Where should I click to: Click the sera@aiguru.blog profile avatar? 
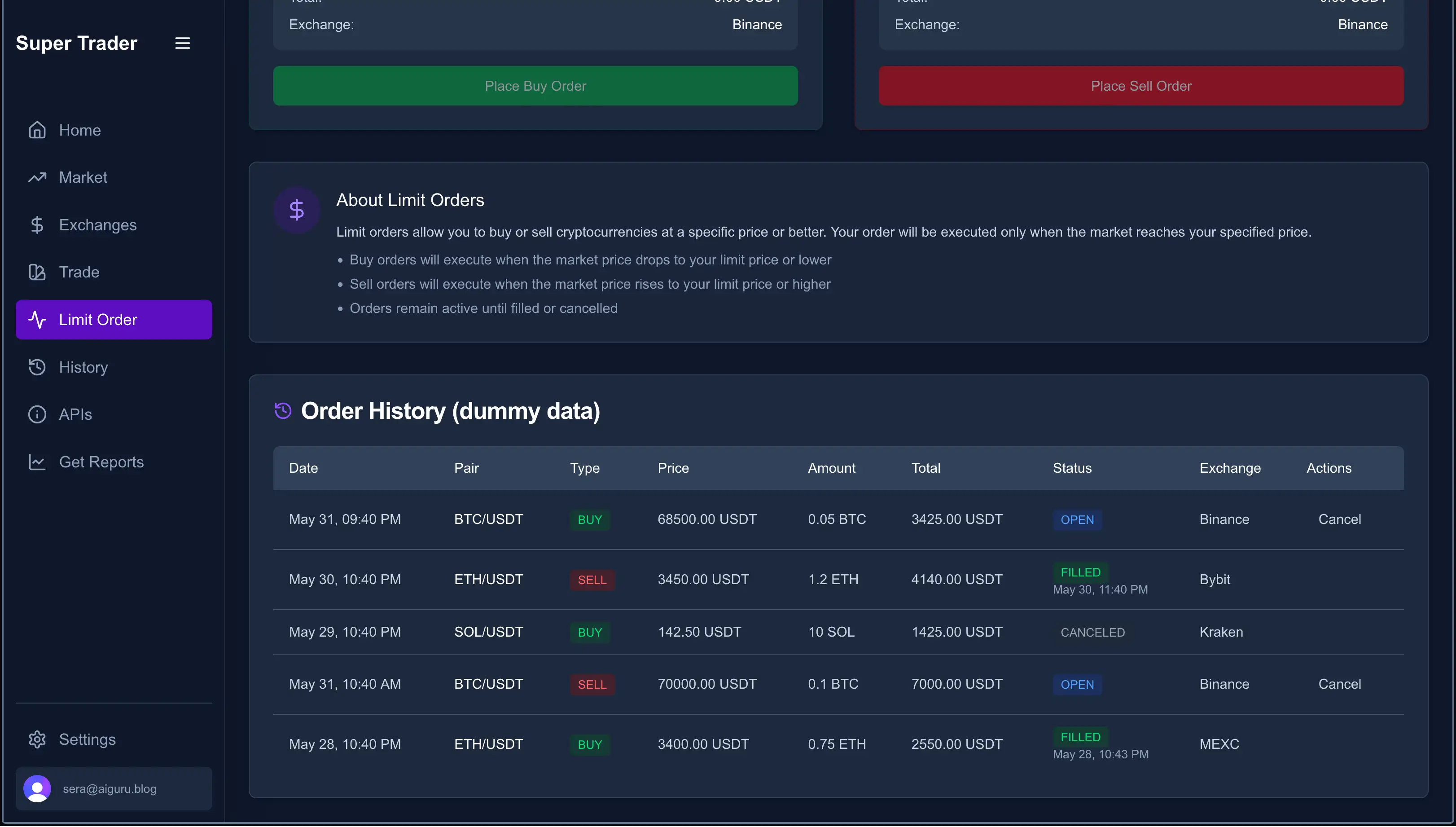37,788
